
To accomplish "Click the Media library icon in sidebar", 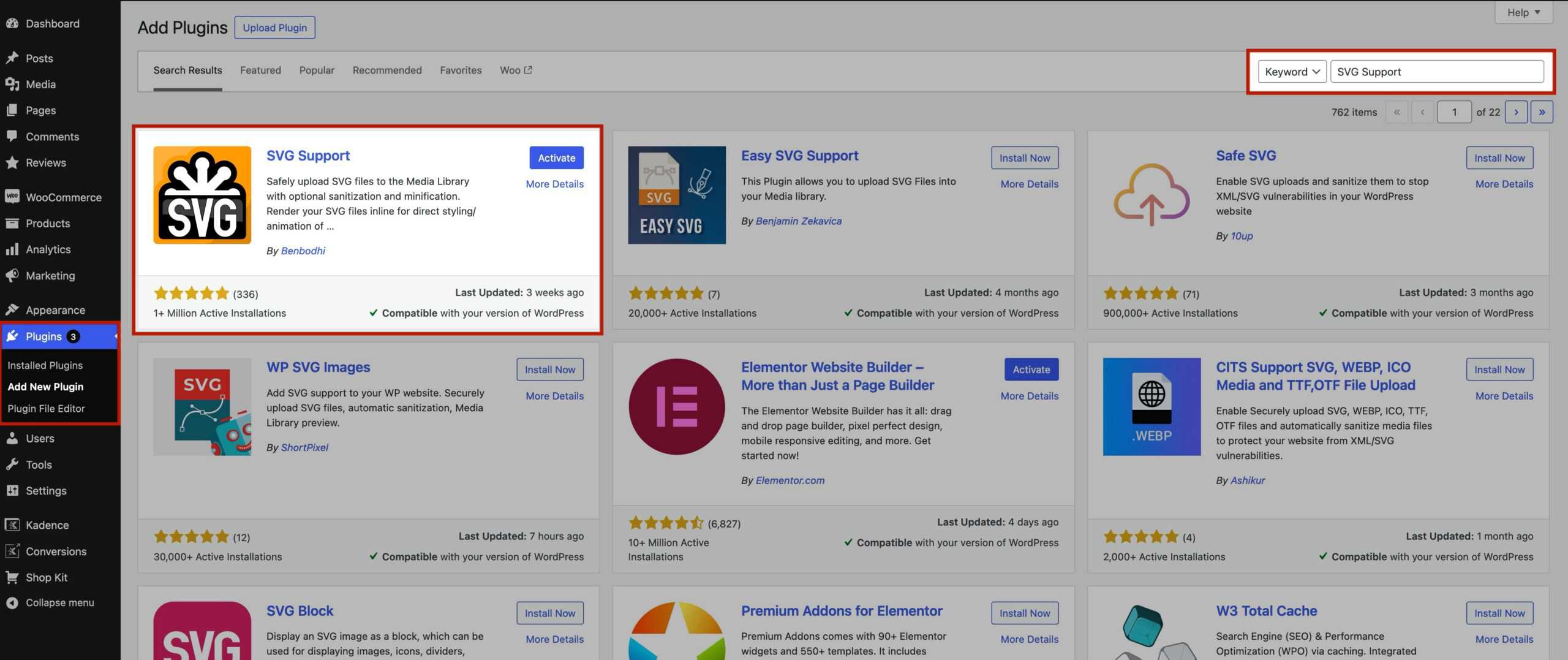I will click(12, 84).
